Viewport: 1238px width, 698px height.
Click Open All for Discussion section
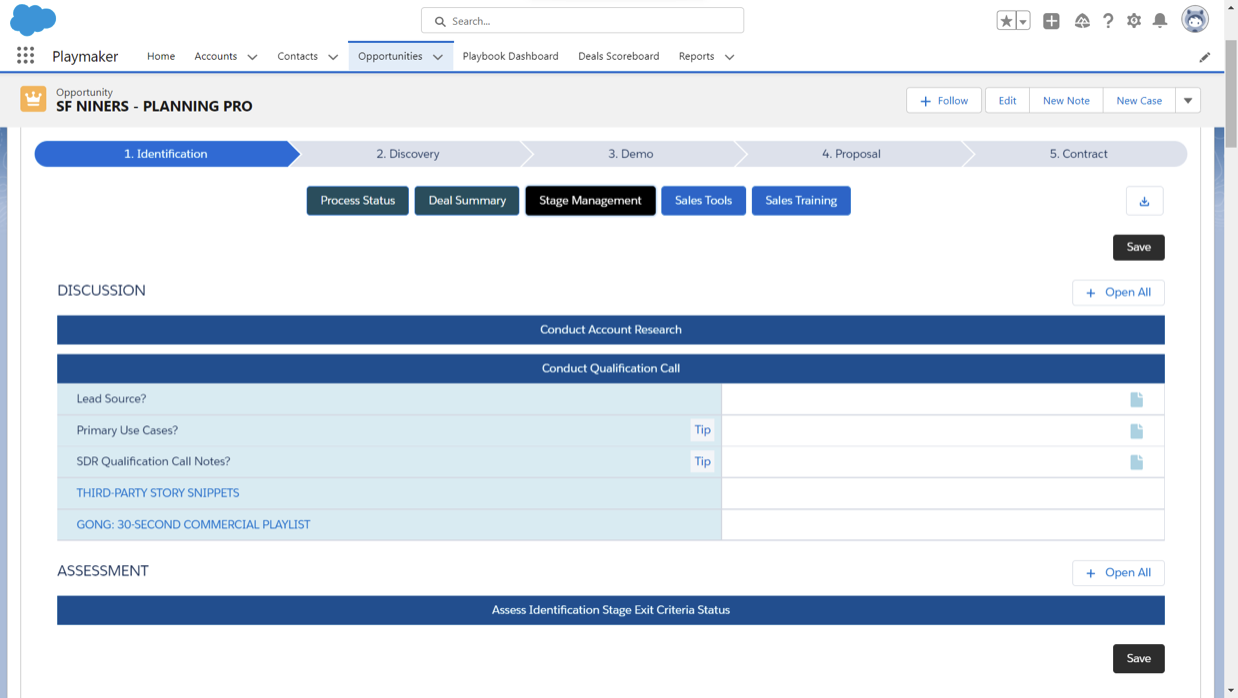(1118, 293)
